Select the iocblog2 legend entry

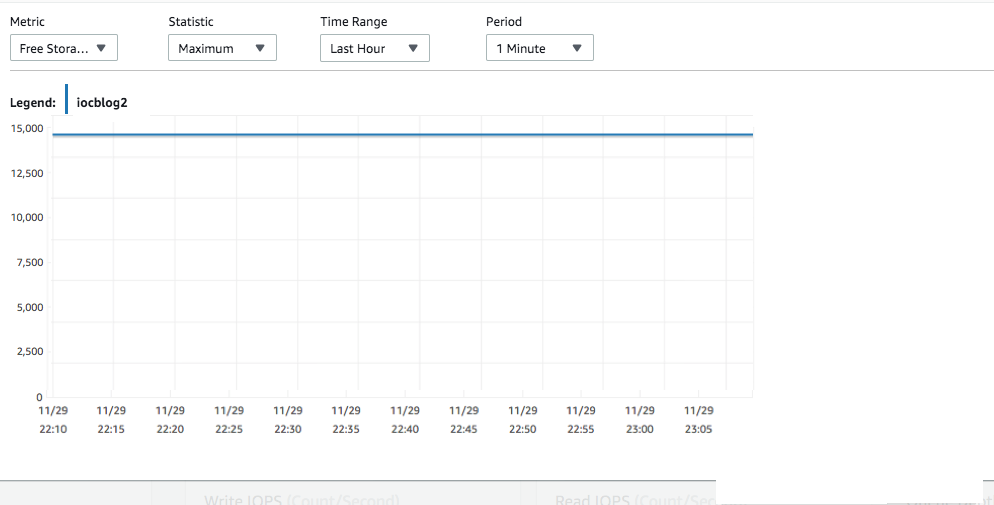tap(102, 102)
